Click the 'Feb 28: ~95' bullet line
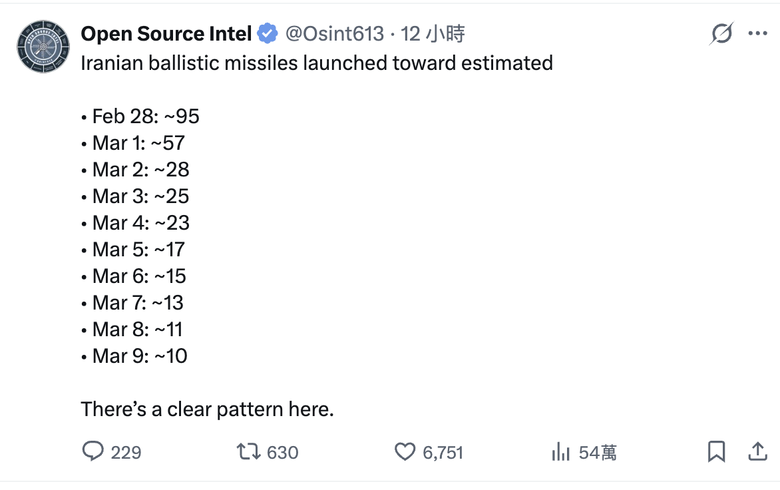 [x=140, y=116]
